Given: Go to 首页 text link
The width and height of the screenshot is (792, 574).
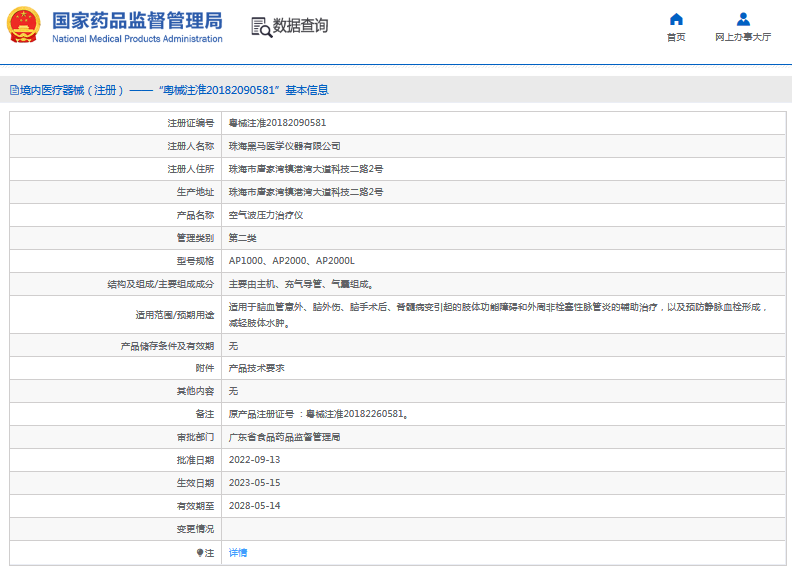Looking at the screenshot, I should [x=676, y=37].
